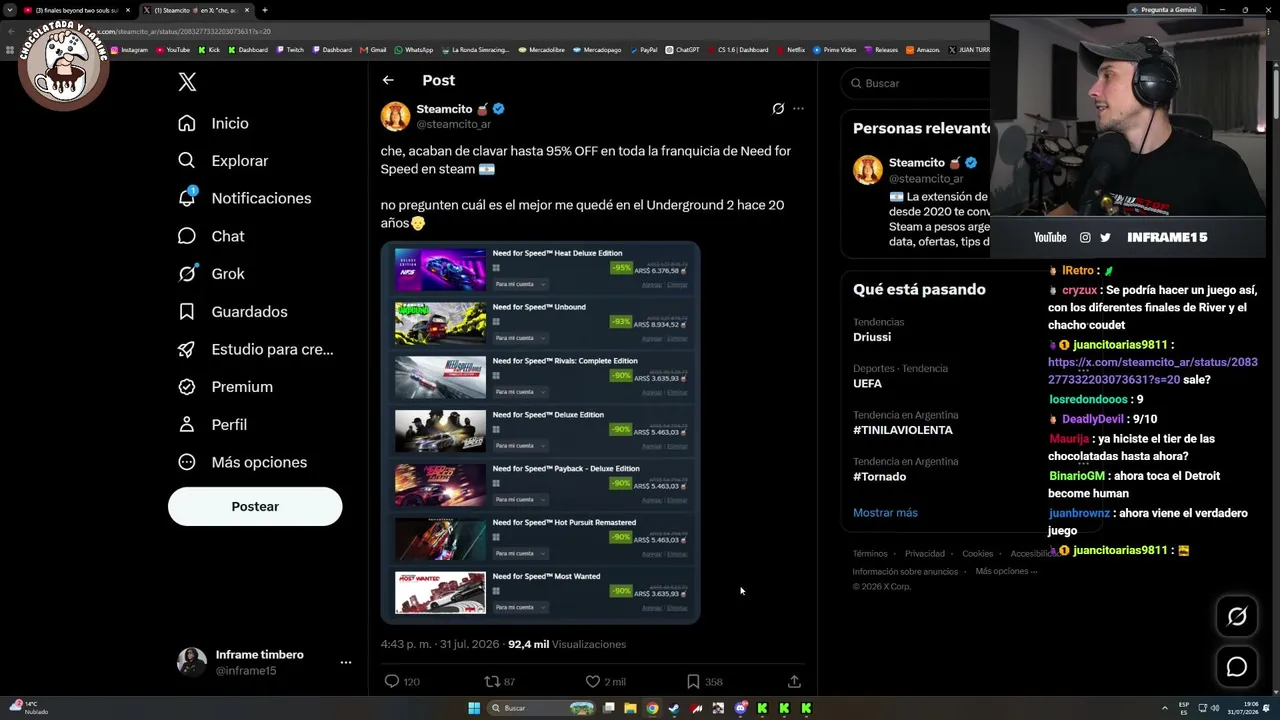Open Notificaciones in the sidebar

pyautogui.click(x=244, y=198)
